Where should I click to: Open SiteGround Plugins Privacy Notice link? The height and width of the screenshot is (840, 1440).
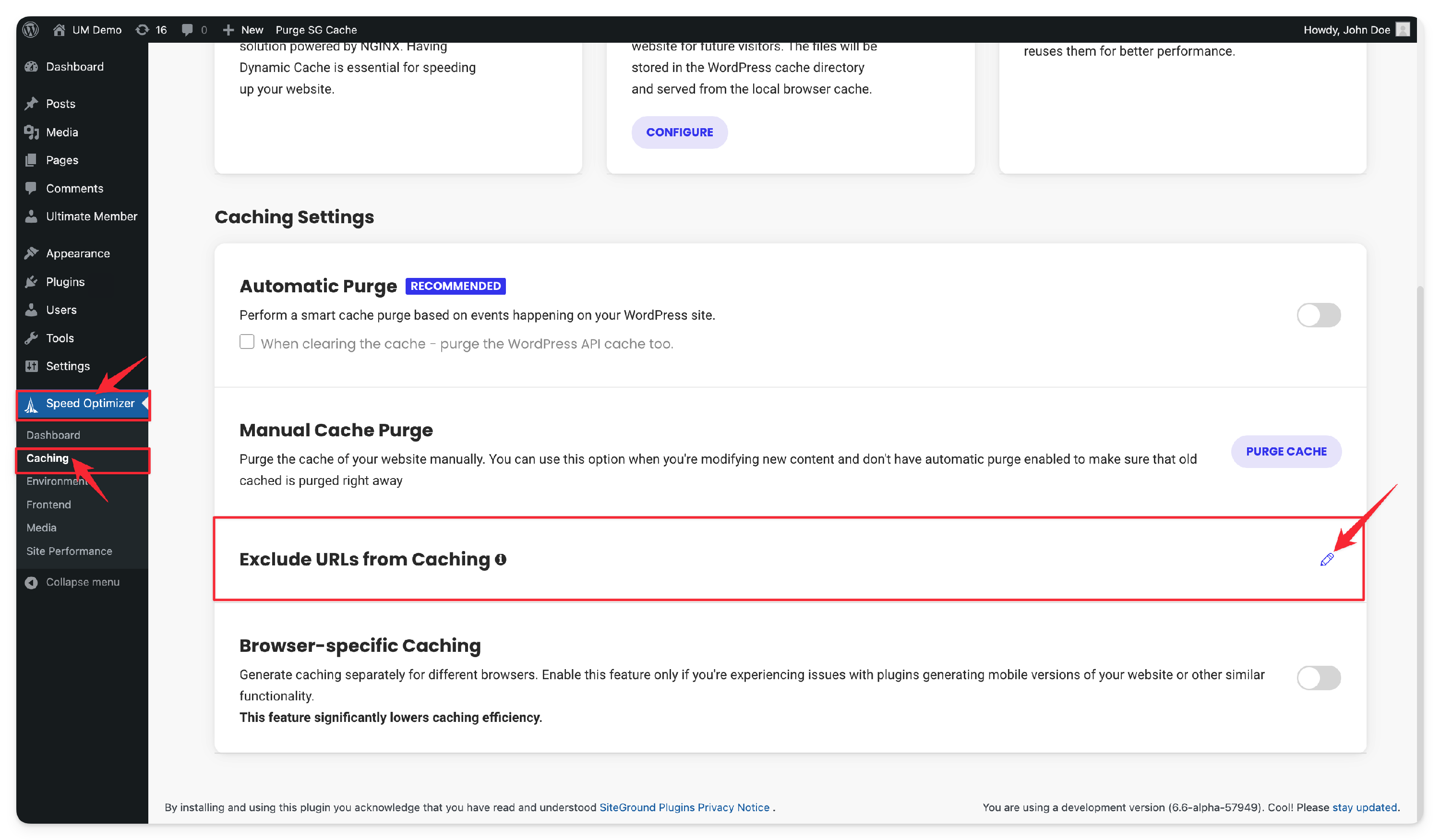coord(684,808)
